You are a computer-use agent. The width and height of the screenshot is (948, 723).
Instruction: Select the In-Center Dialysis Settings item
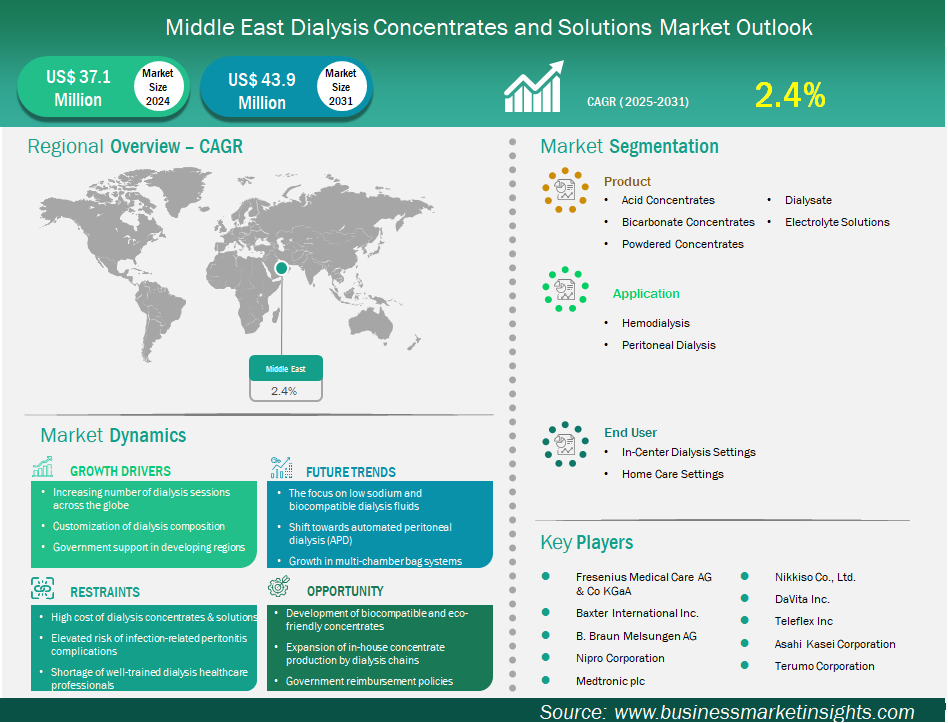tap(688, 452)
